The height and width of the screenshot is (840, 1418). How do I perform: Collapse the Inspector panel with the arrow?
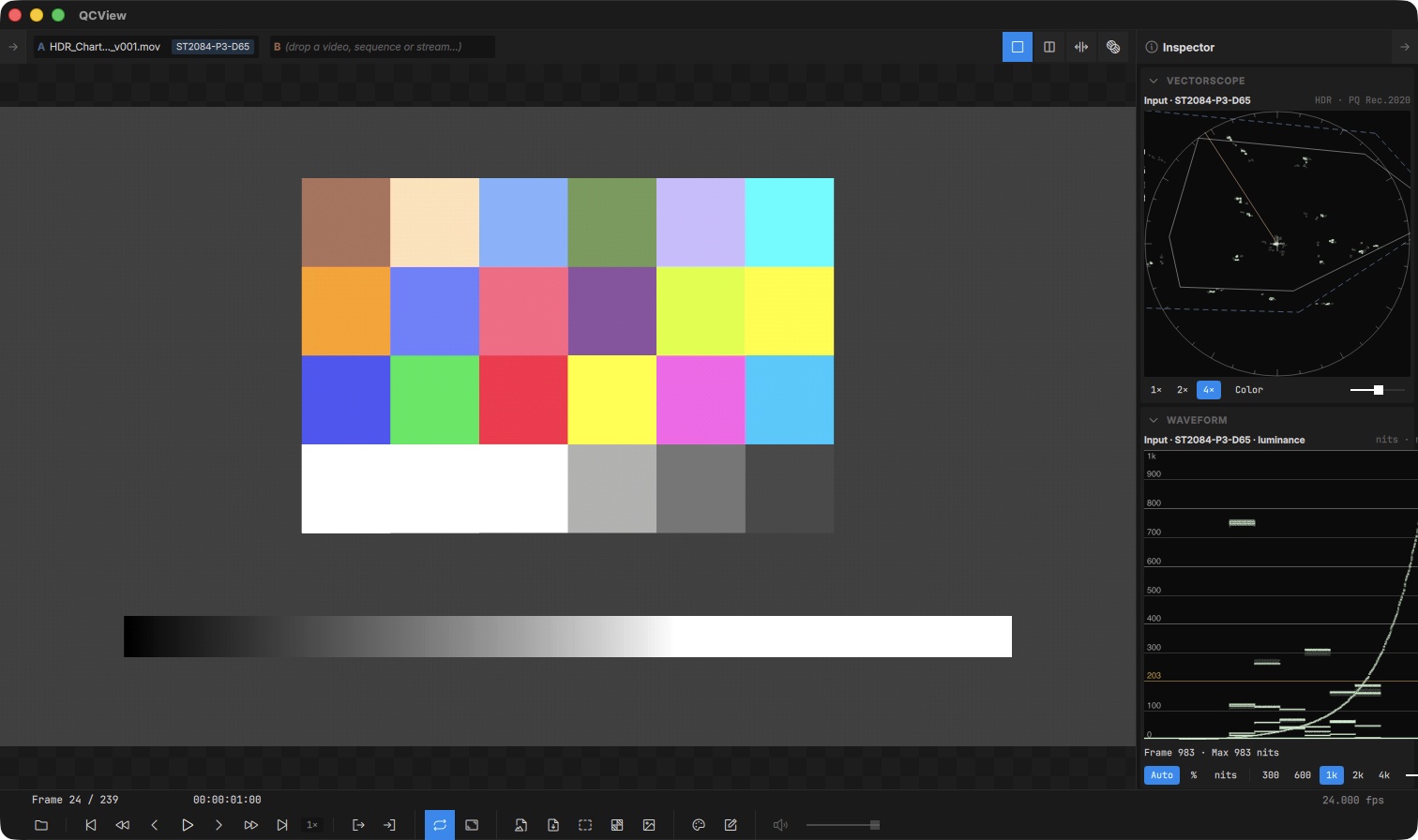pos(1405,47)
